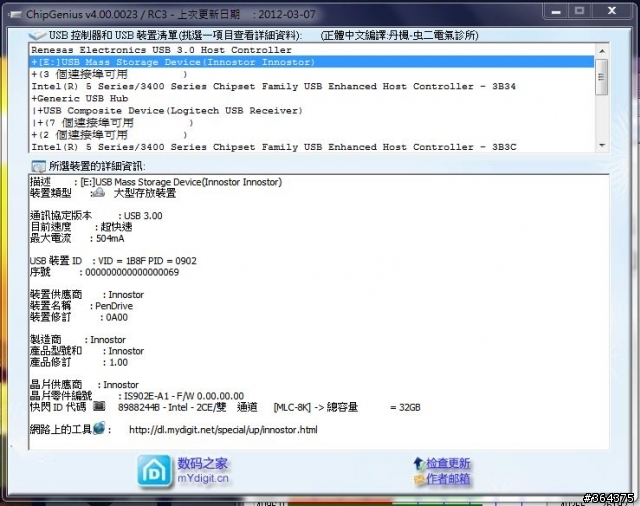Click the device list scroll up arrow
Viewport: 640px width, 506px height.
click(x=602, y=51)
